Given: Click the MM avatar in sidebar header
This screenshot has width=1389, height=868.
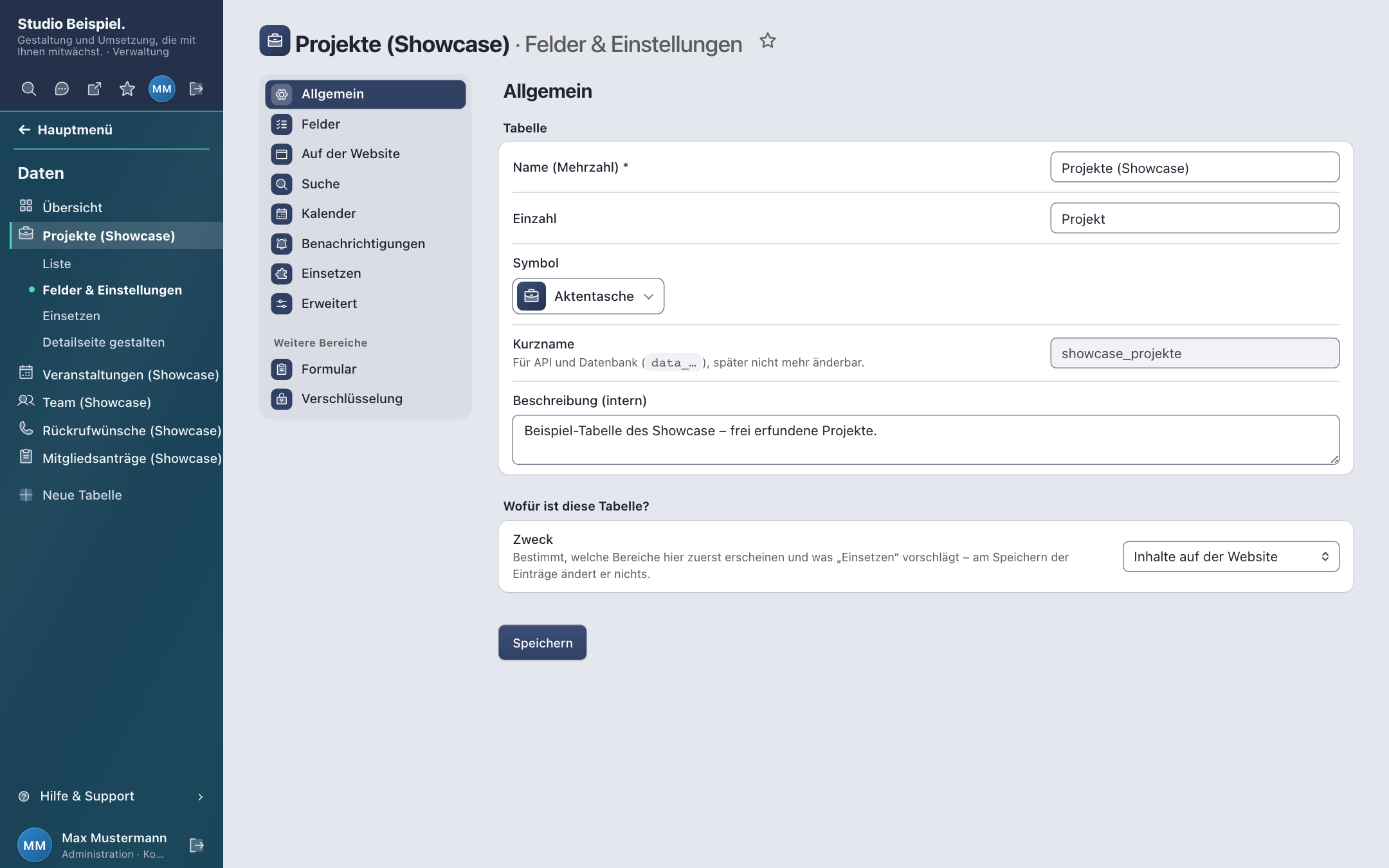Looking at the screenshot, I should 162,89.
